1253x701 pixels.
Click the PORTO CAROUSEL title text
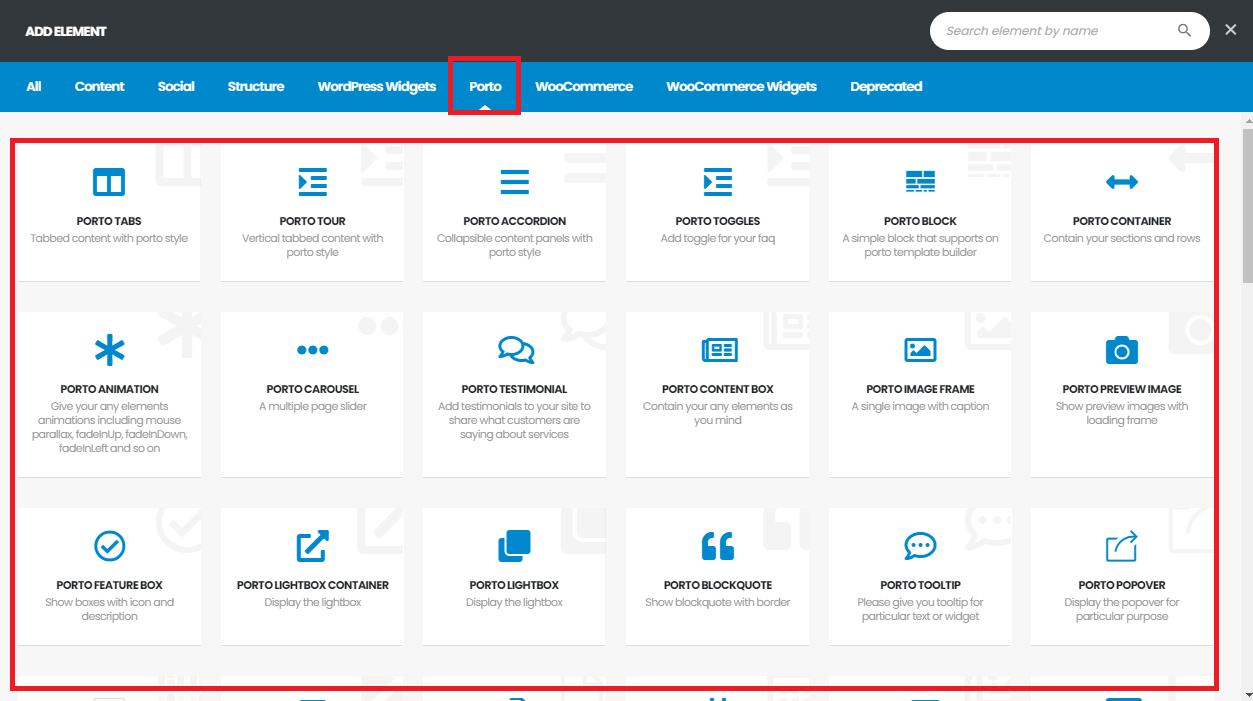click(x=312, y=389)
